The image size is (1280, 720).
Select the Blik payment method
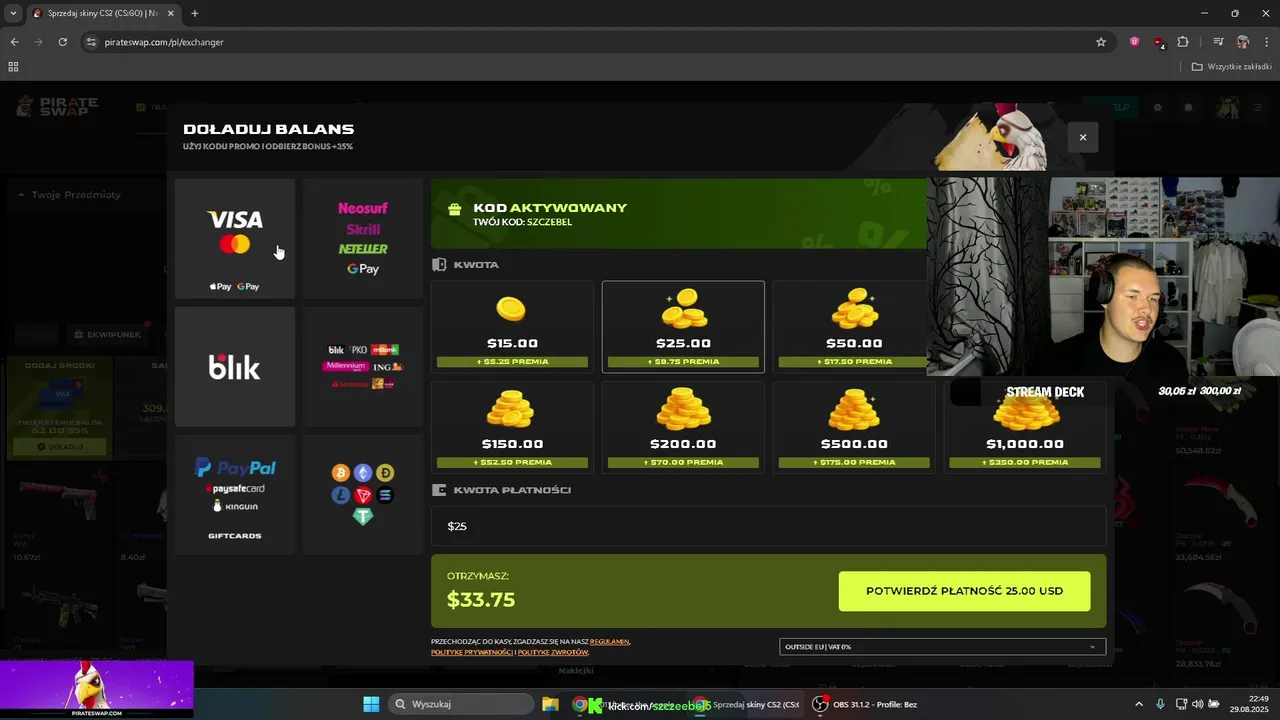pos(235,367)
